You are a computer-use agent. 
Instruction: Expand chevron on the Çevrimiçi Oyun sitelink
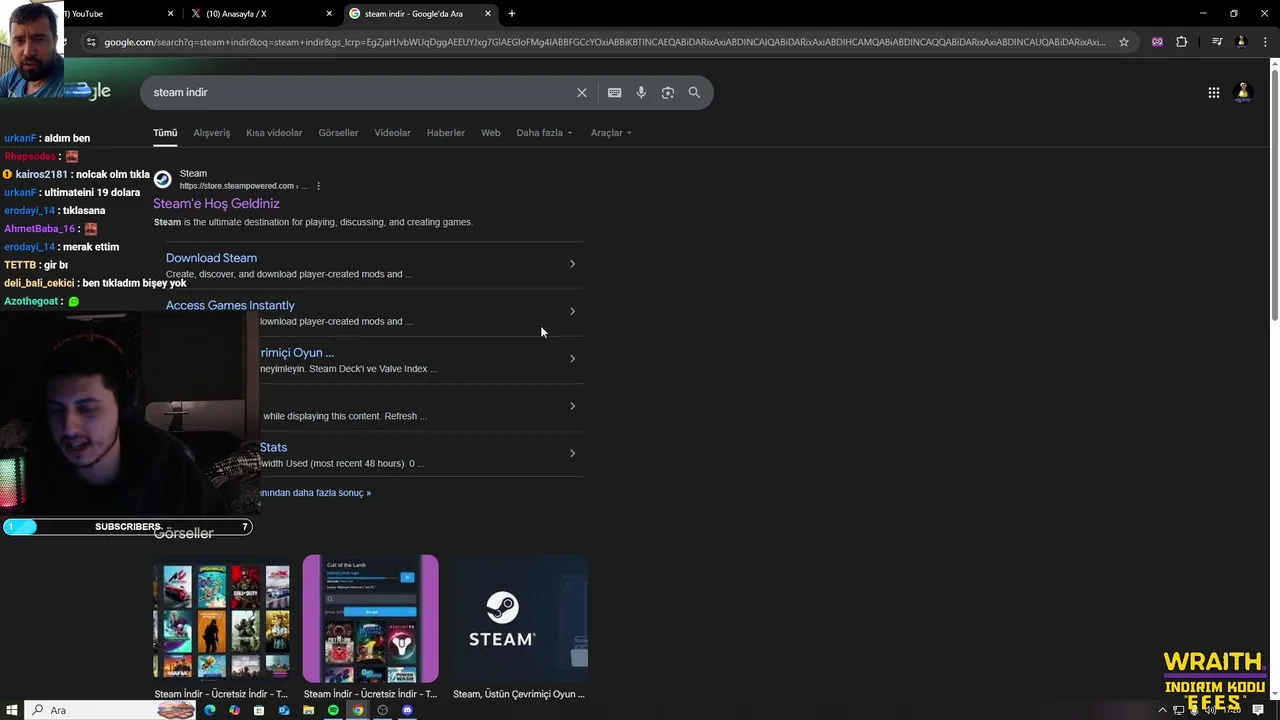point(572,359)
